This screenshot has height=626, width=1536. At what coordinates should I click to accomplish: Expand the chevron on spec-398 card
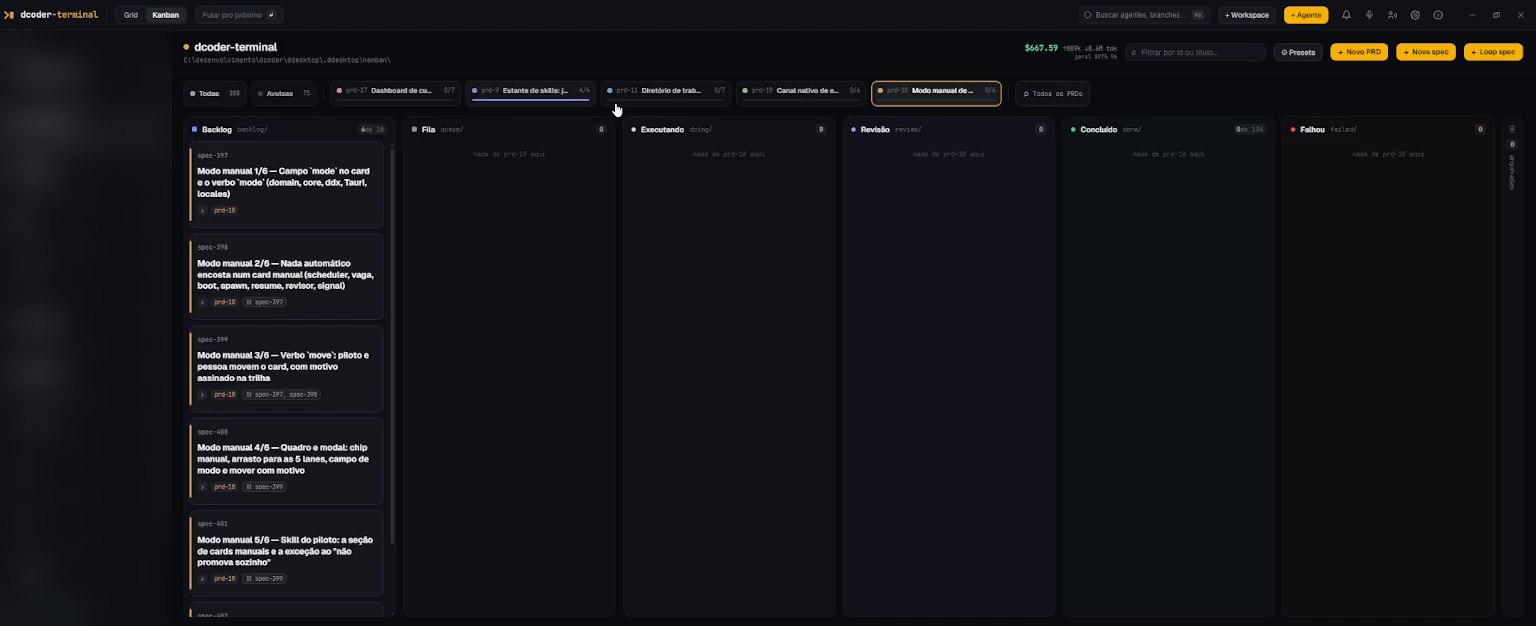click(202, 302)
